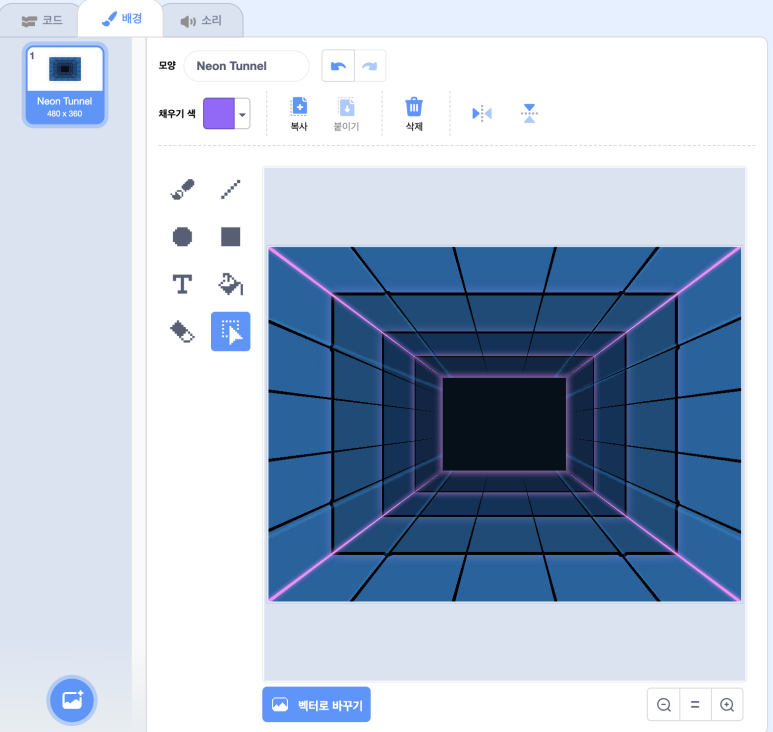The height and width of the screenshot is (732, 773).
Task: Click the undo arrow button
Action: pyautogui.click(x=338, y=66)
